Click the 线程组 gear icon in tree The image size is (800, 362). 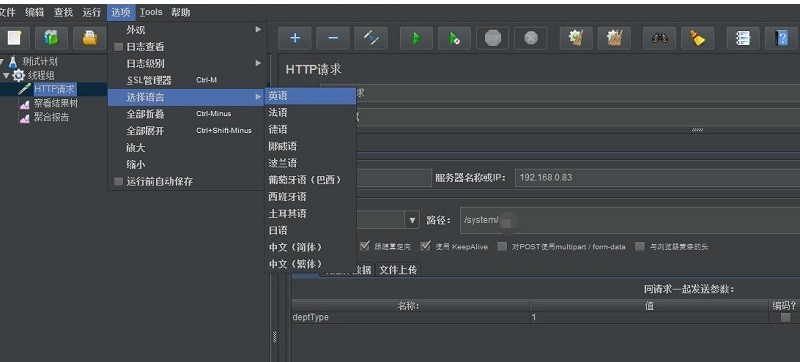coord(19,75)
